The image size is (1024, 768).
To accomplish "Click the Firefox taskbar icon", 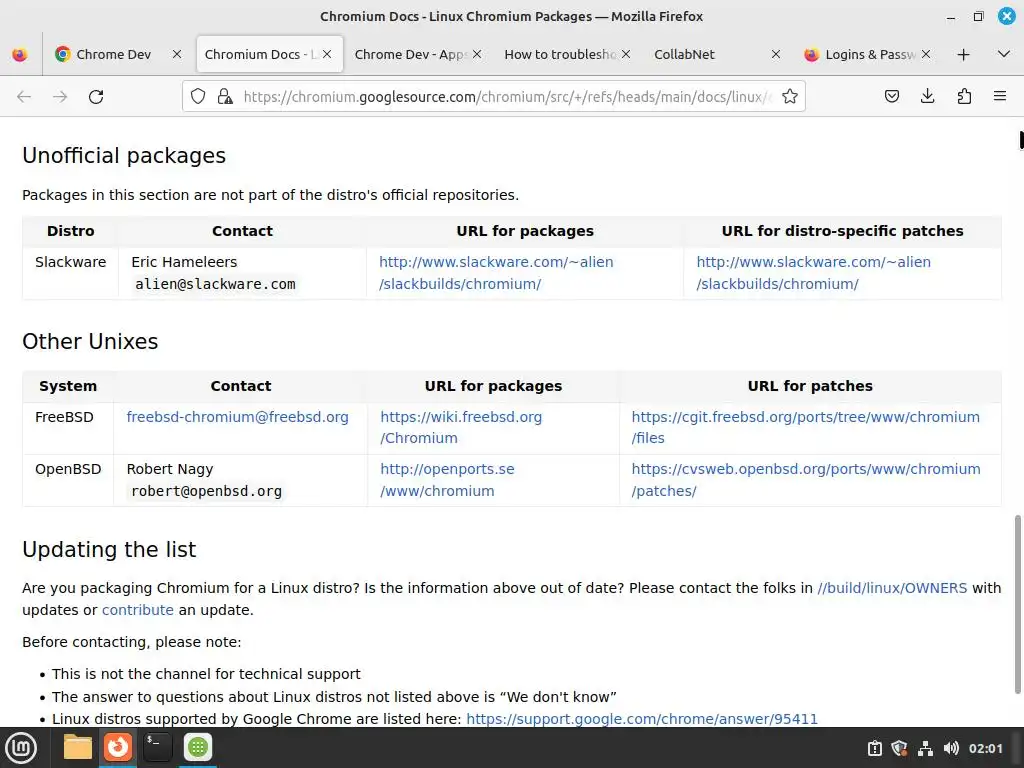I will (118, 747).
